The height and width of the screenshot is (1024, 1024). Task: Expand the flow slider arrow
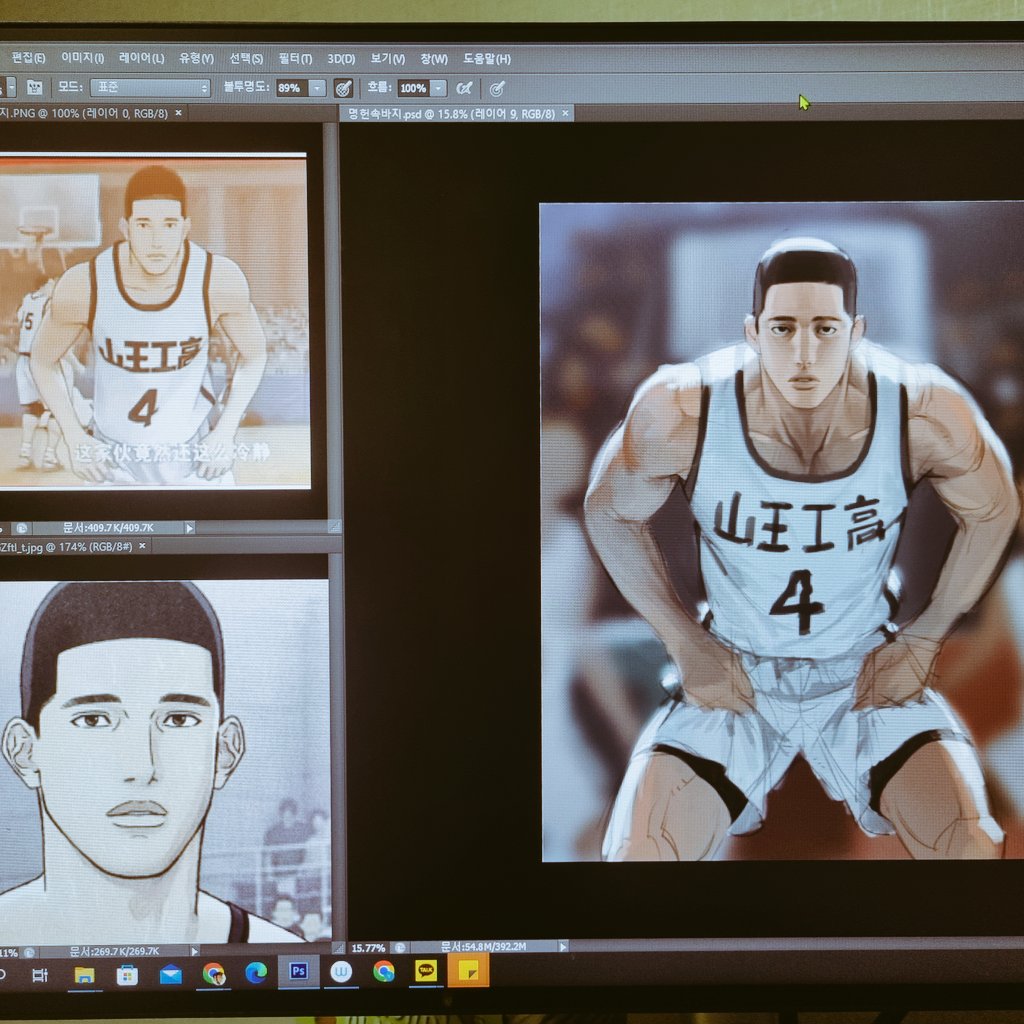[x=439, y=88]
